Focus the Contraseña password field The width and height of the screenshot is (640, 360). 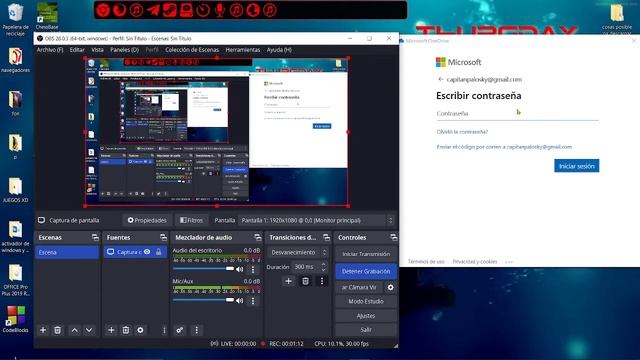517,113
